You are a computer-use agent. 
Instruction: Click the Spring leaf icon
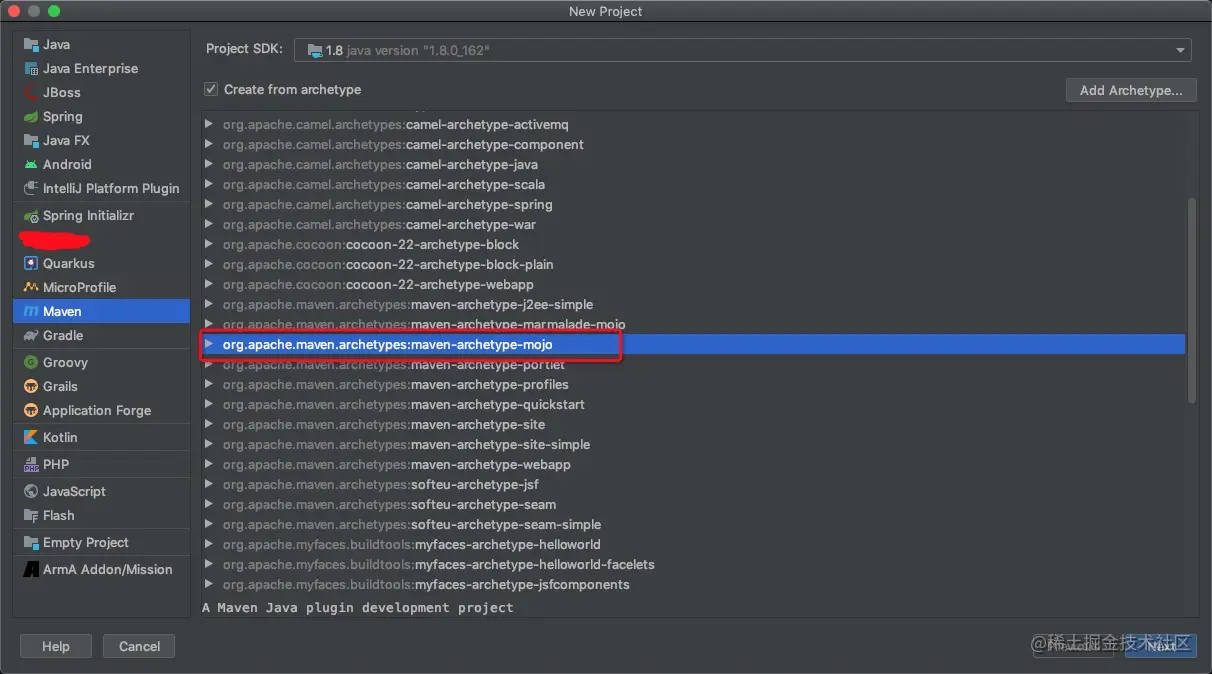click(x=31, y=117)
